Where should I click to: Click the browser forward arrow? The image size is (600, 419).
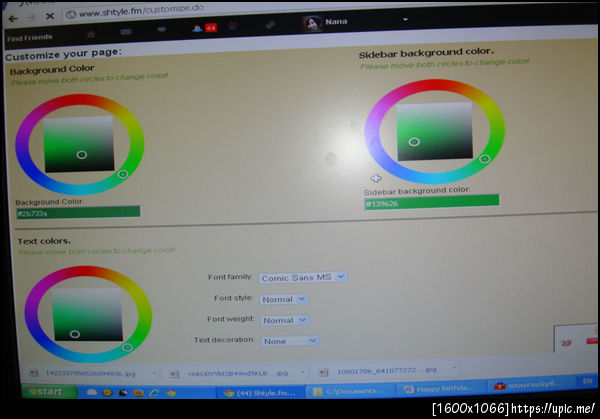31,17
